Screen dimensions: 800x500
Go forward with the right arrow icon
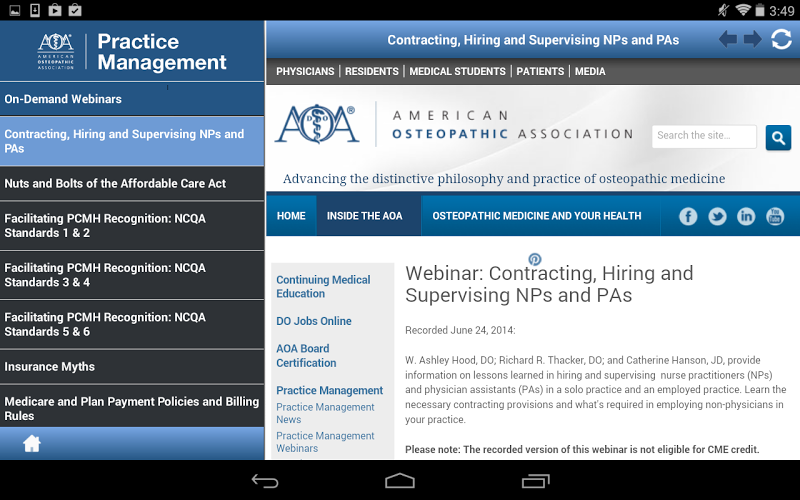[753, 39]
